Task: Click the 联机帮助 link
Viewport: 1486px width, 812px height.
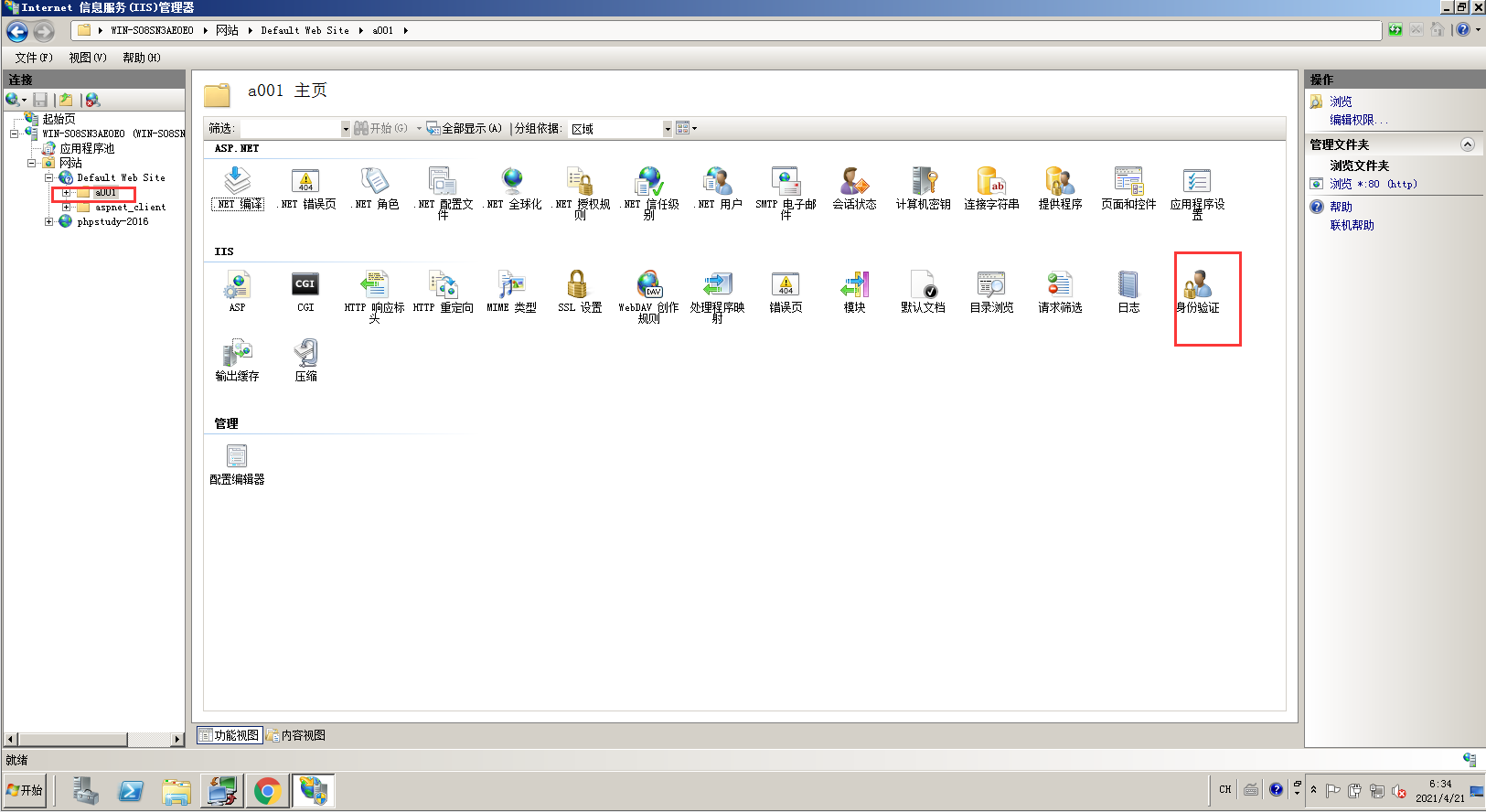Action: pos(1352,225)
